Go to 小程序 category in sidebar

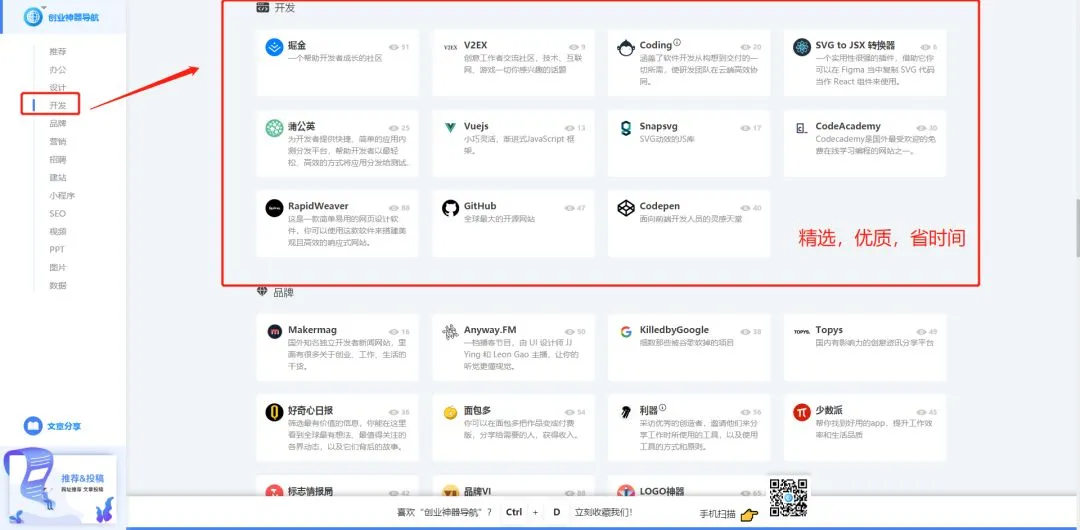(x=62, y=195)
